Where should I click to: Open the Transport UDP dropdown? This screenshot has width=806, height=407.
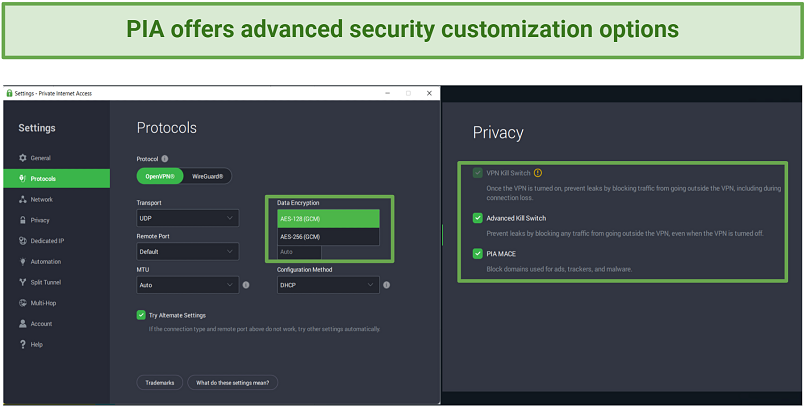[188, 218]
